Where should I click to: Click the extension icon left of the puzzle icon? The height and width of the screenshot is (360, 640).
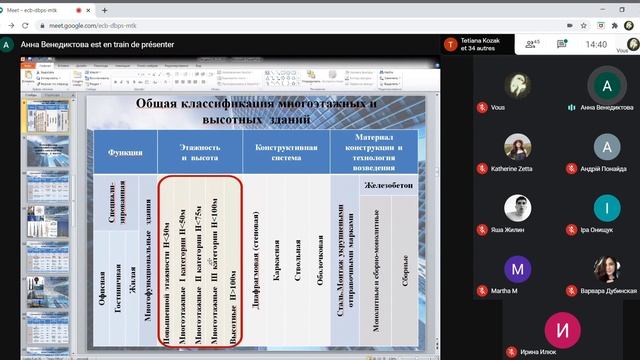pyautogui.click(x=600, y=25)
